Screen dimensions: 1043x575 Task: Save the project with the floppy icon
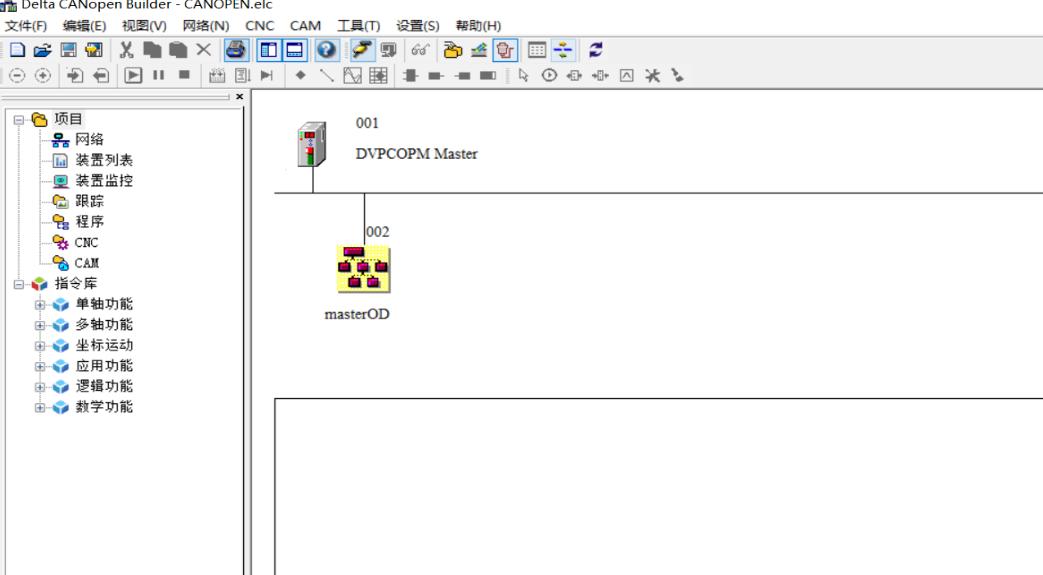68,50
